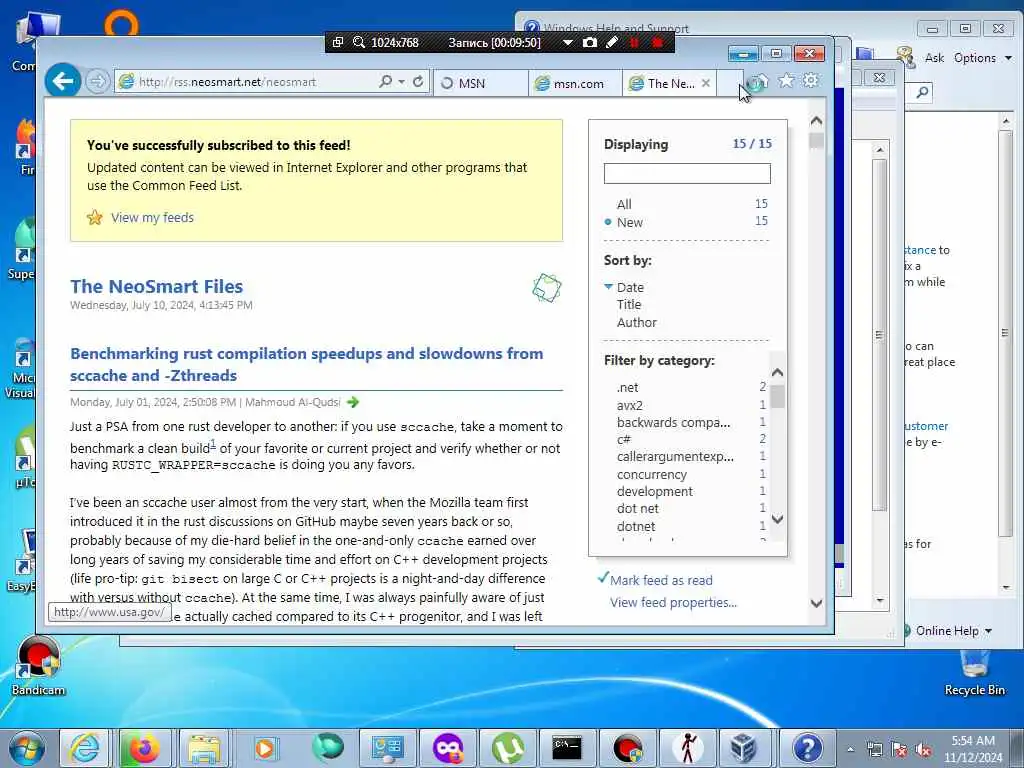This screenshot has height=768, width=1024.
Task: Switch to the MSN tab
Action: coord(479,84)
